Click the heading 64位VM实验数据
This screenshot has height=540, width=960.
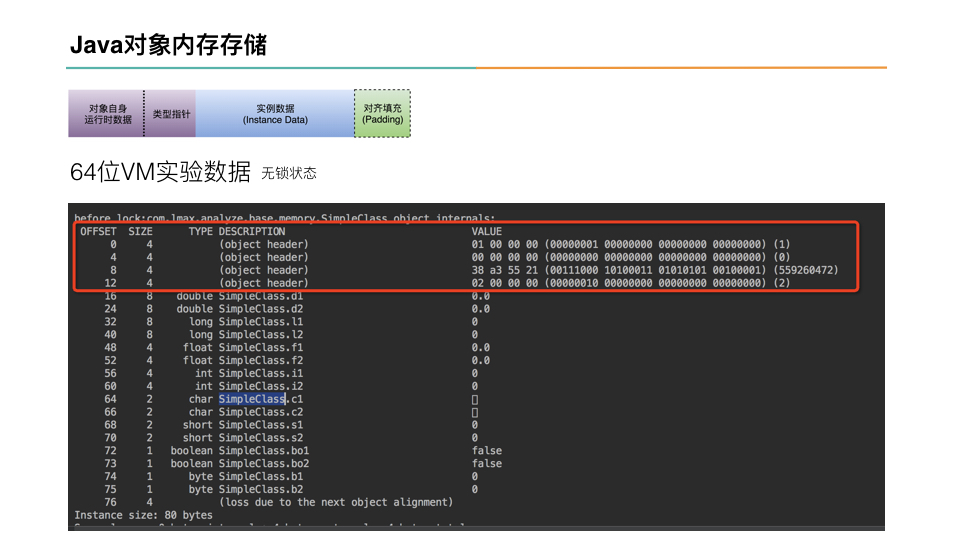[160, 172]
